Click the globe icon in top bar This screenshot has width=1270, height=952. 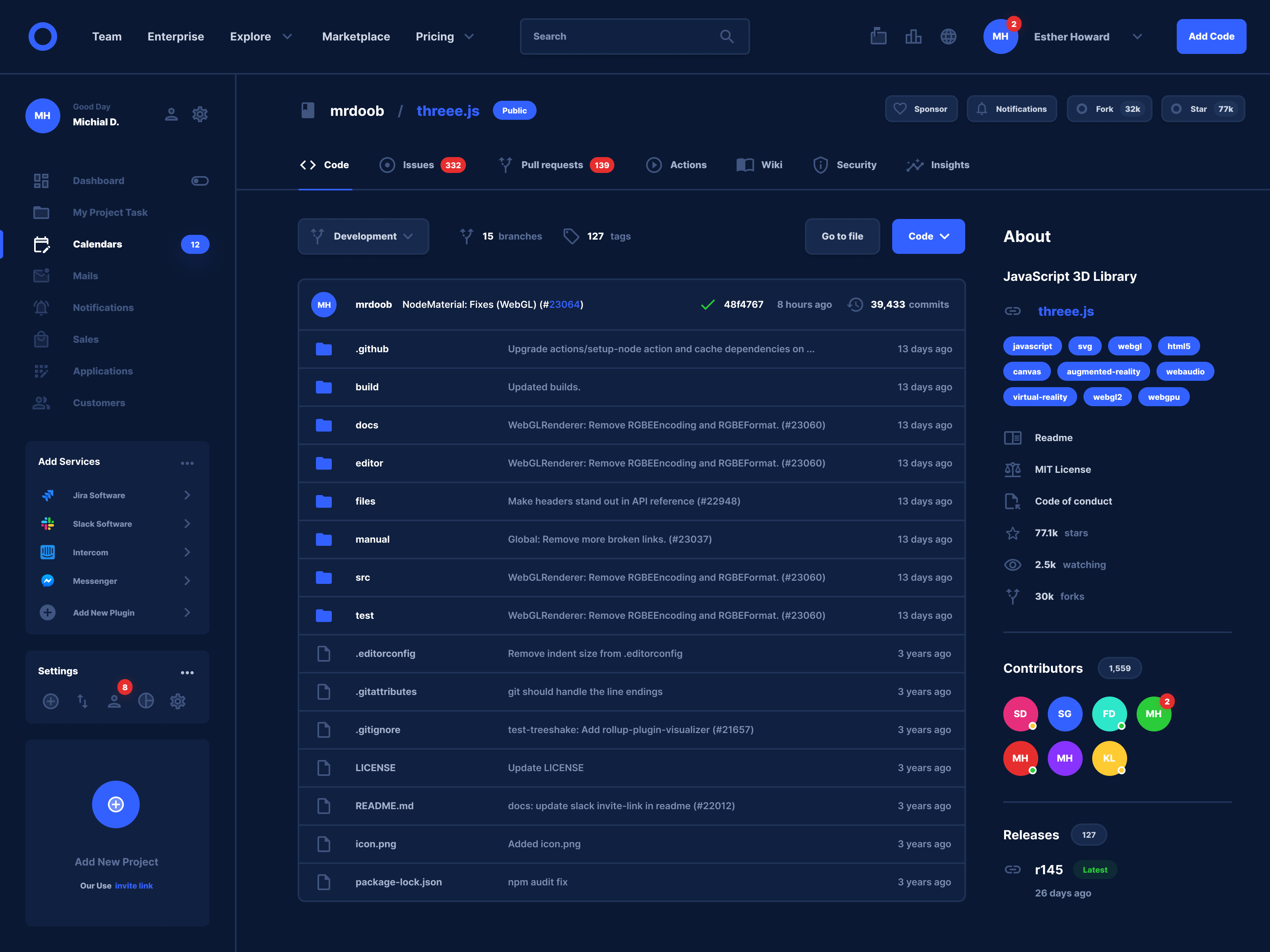[948, 36]
